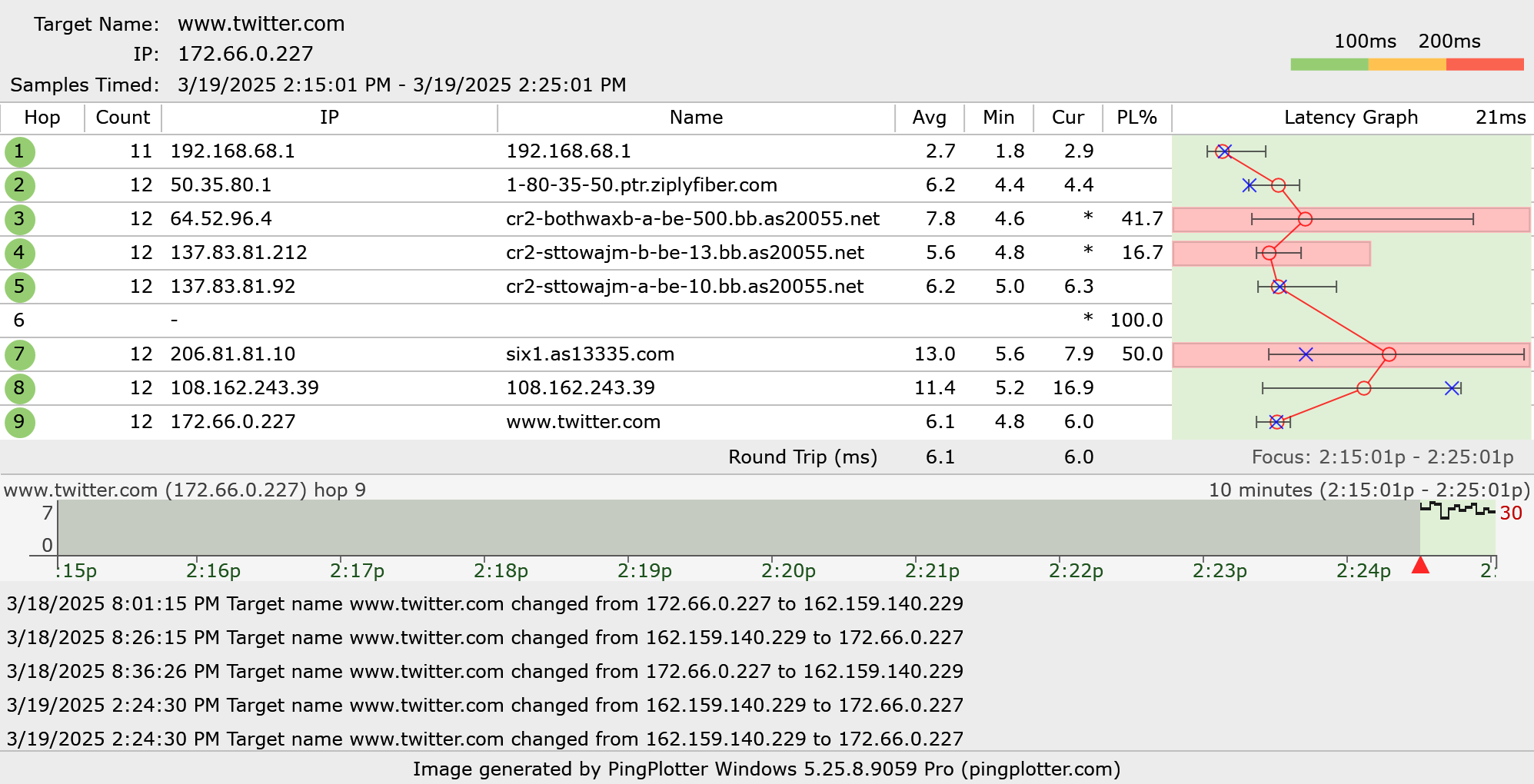Image resolution: width=1534 pixels, height=784 pixels.
Task: Click the green 100ms legend color band
Action: coord(1329,65)
